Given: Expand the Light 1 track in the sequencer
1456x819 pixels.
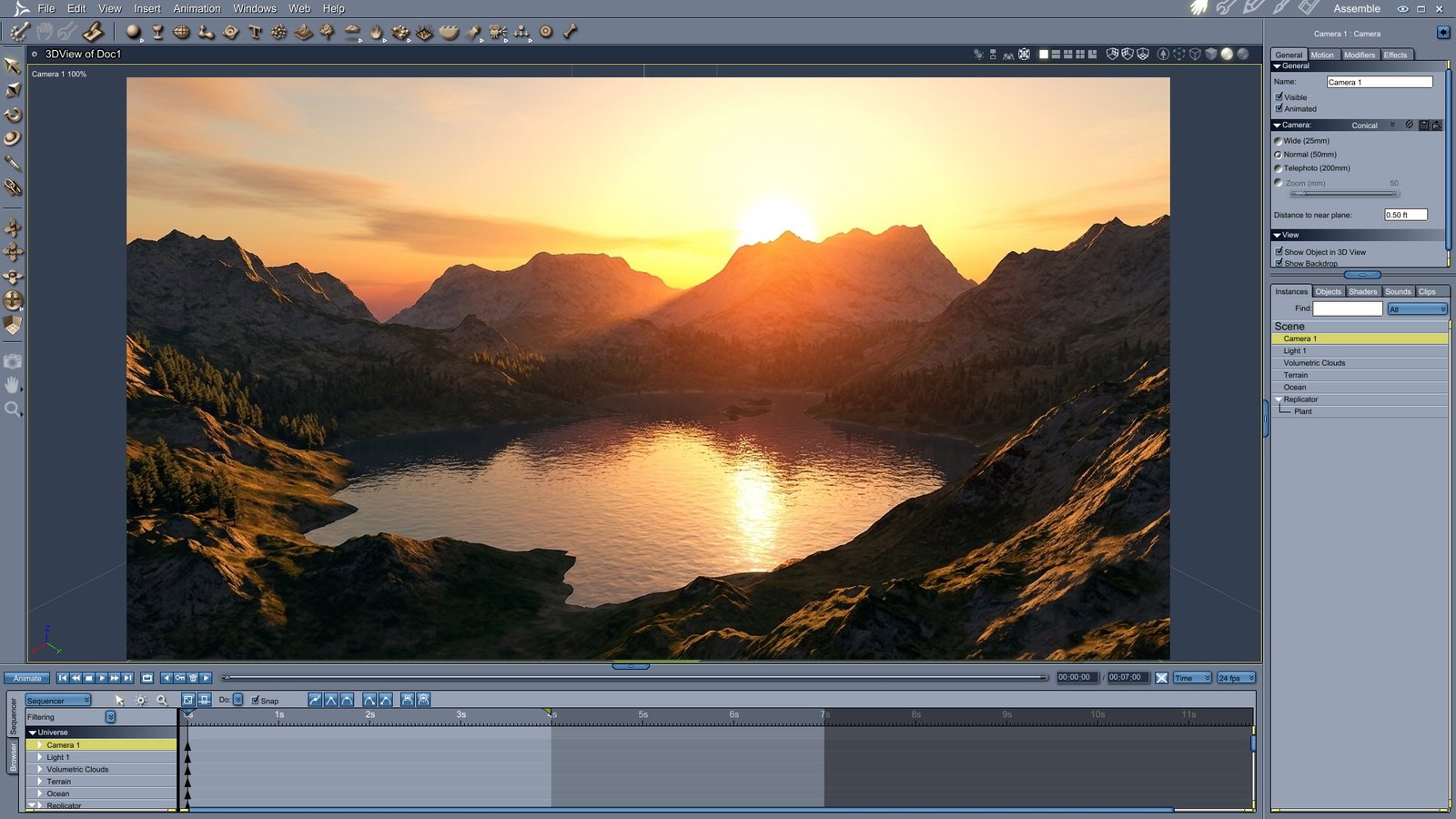Looking at the screenshot, I should 40,757.
